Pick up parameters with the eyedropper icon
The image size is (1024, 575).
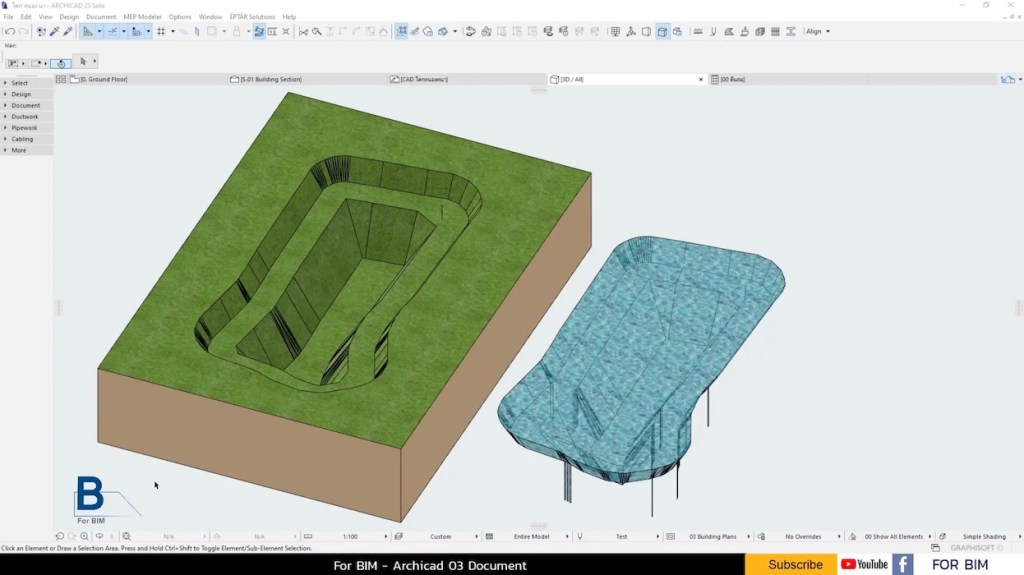pyautogui.click(x=55, y=31)
